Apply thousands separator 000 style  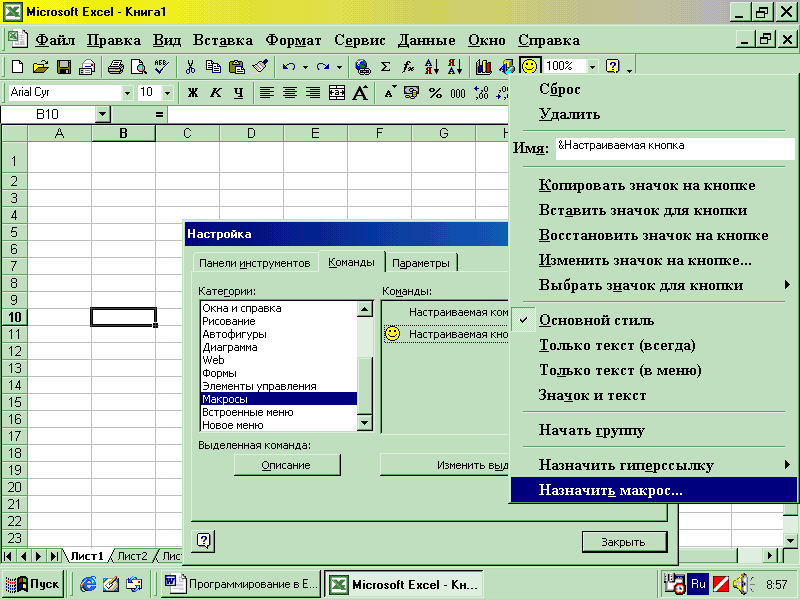point(458,93)
